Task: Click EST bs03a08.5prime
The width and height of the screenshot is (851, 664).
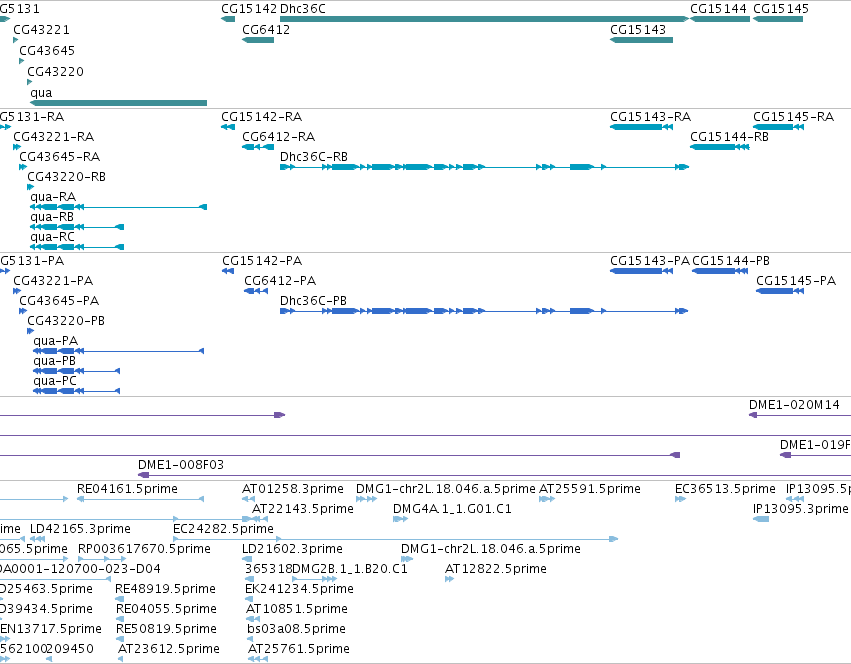Action: [x=296, y=630]
